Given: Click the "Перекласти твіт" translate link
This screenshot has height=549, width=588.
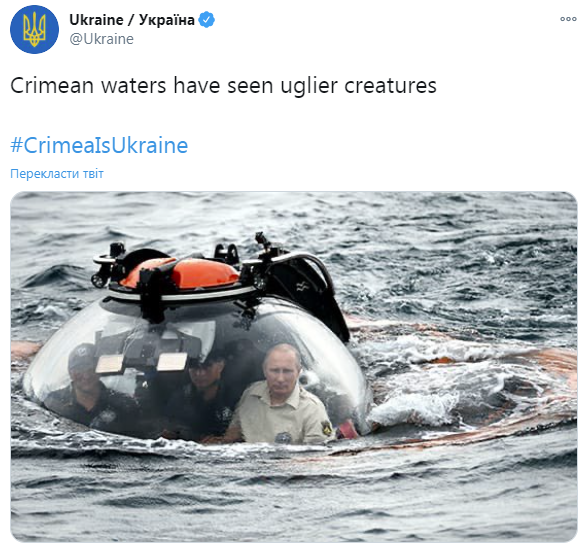Looking at the screenshot, I should [57, 174].
